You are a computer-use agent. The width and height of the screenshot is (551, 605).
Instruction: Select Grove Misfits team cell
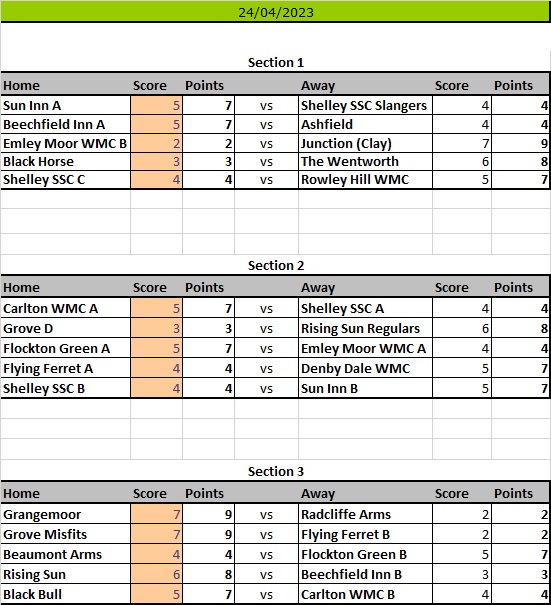coord(66,534)
